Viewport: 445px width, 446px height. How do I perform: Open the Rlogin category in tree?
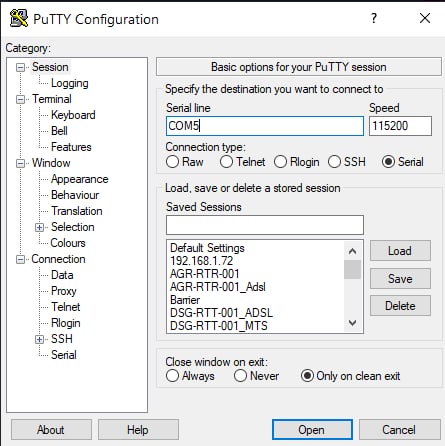66,323
